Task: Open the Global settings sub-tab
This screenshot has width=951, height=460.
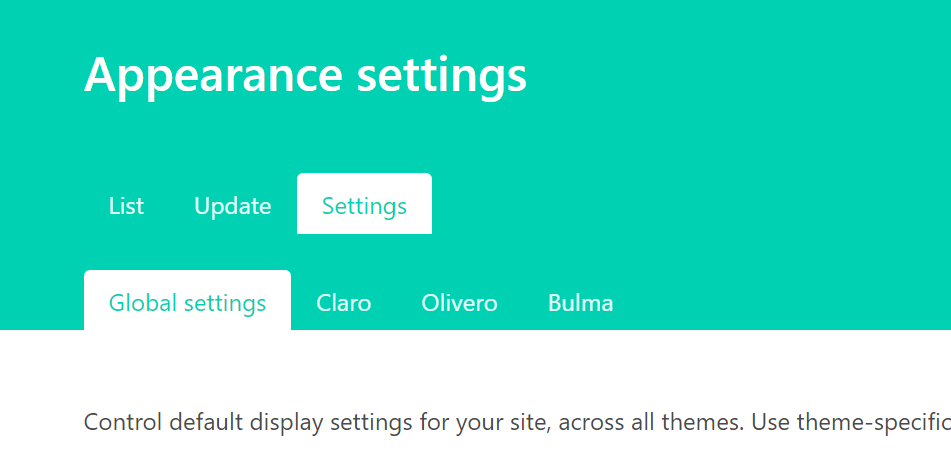Action: tap(187, 303)
